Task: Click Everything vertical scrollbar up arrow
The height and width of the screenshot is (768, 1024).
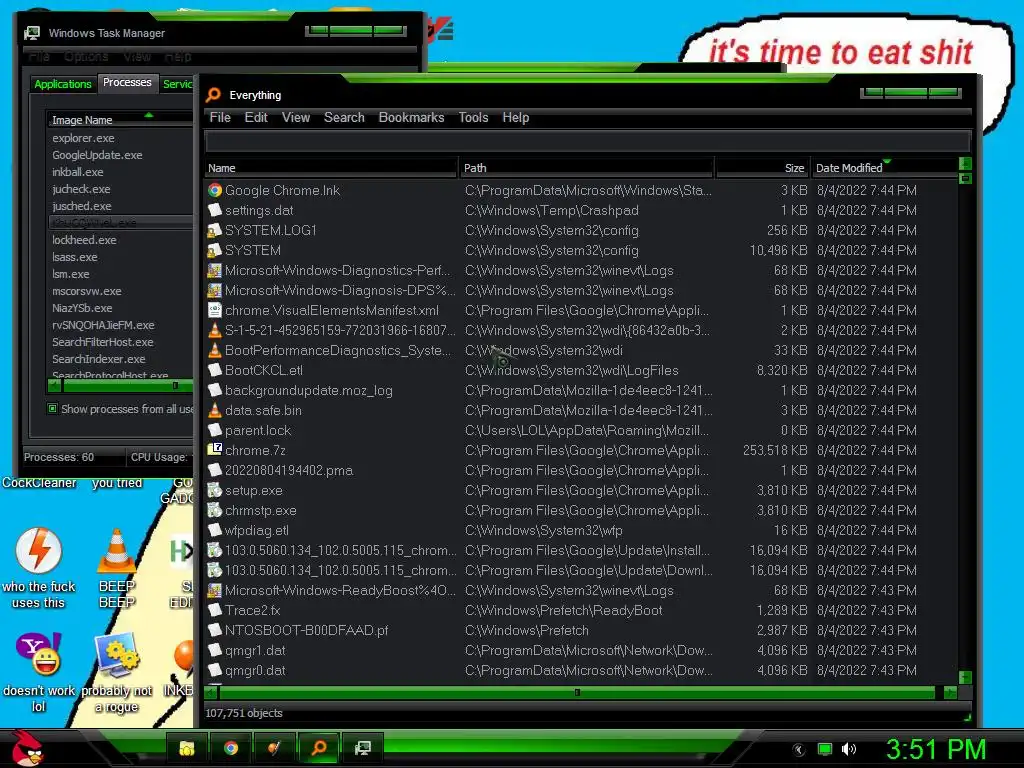Action: pos(965,163)
